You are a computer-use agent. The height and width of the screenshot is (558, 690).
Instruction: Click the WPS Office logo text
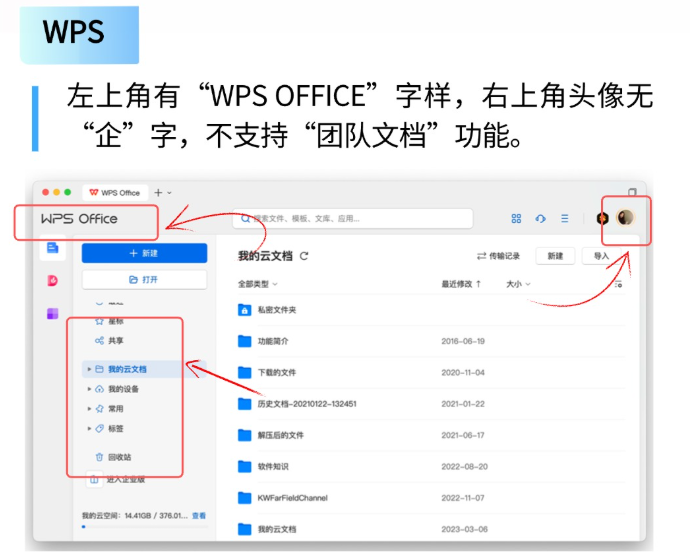coord(79,219)
